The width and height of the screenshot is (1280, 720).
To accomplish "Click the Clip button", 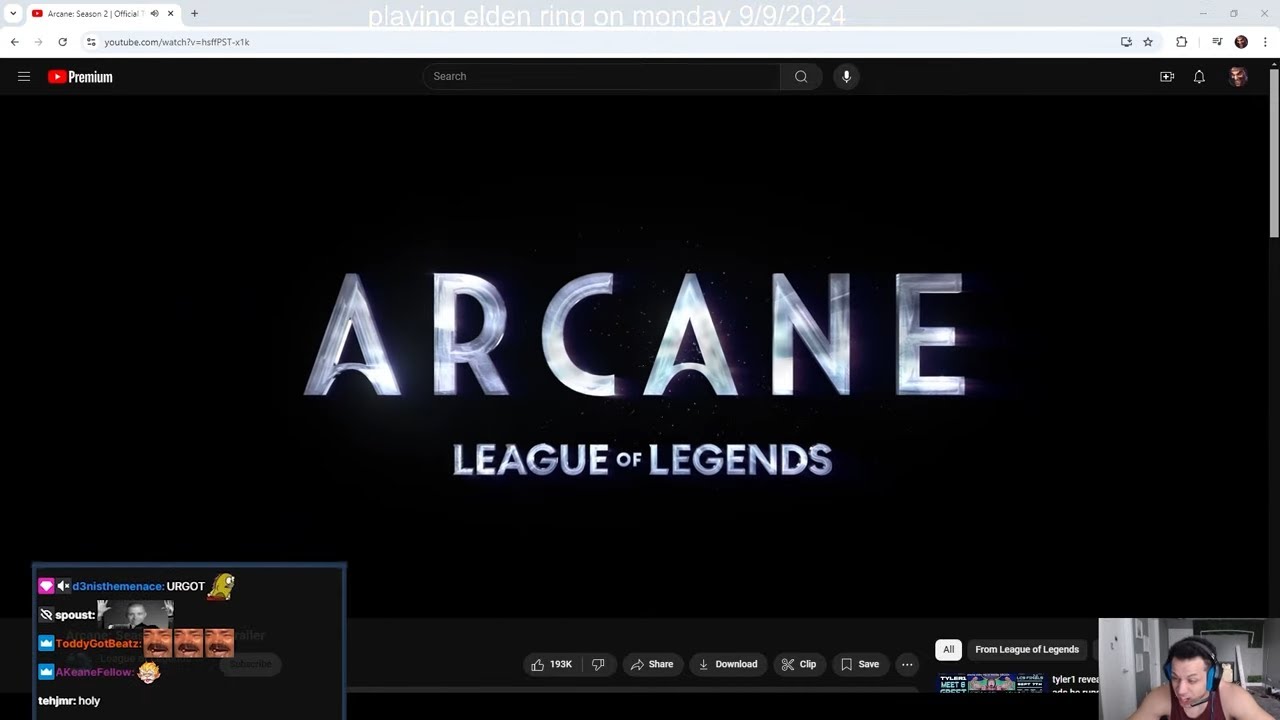I will [799, 664].
